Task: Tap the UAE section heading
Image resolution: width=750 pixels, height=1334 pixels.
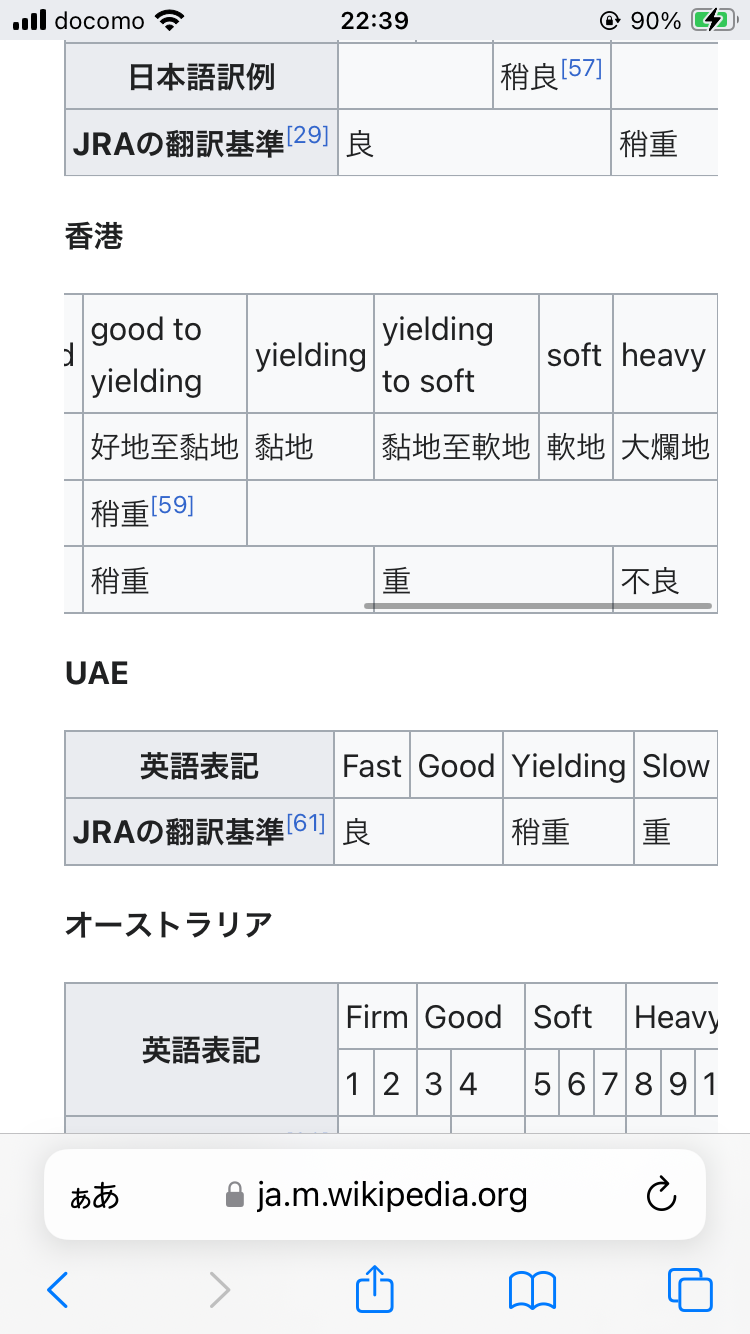Action: (x=97, y=673)
